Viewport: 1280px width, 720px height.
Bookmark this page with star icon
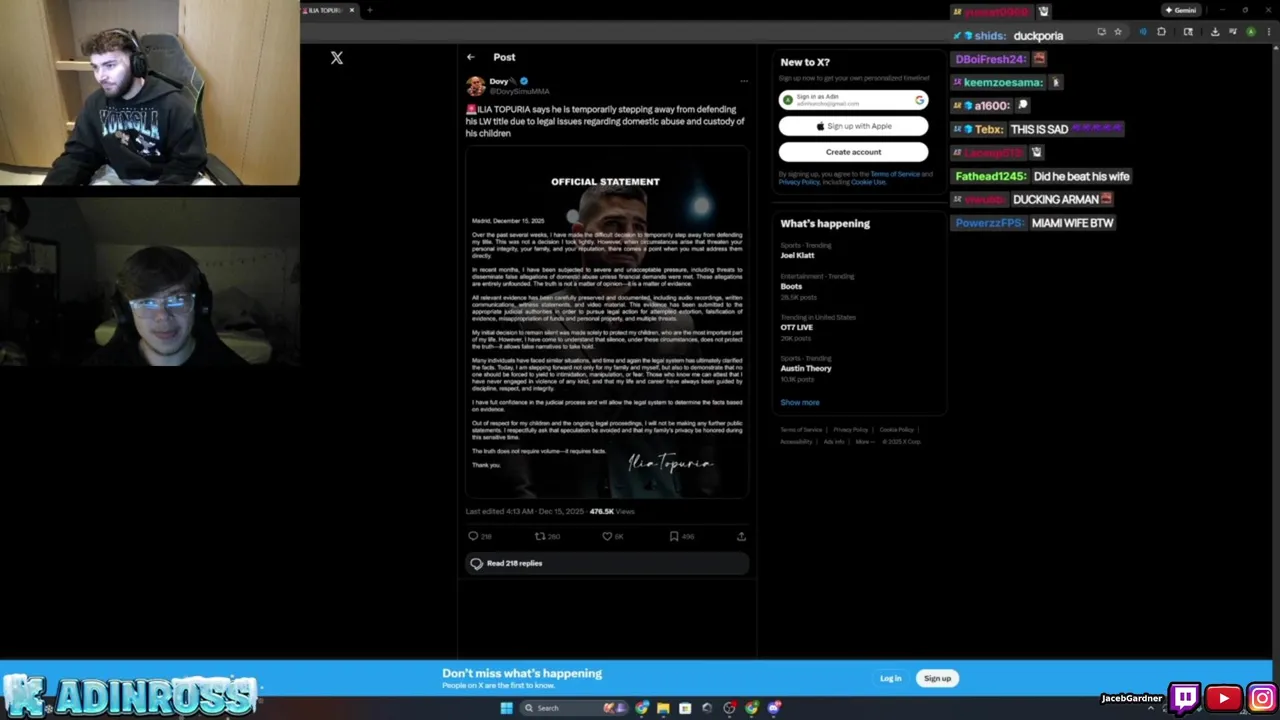(x=1118, y=32)
